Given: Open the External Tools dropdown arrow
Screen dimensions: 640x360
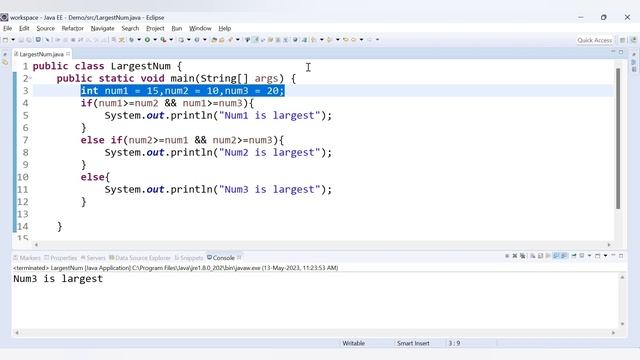Looking at the screenshot, I should [171, 40].
